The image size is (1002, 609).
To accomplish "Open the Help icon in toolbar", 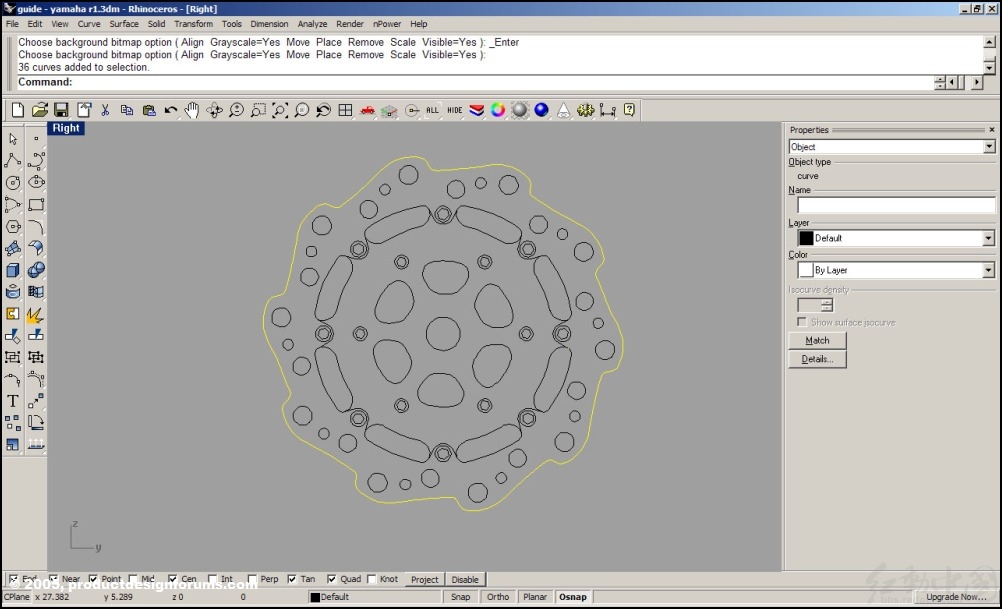I will click(x=629, y=110).
